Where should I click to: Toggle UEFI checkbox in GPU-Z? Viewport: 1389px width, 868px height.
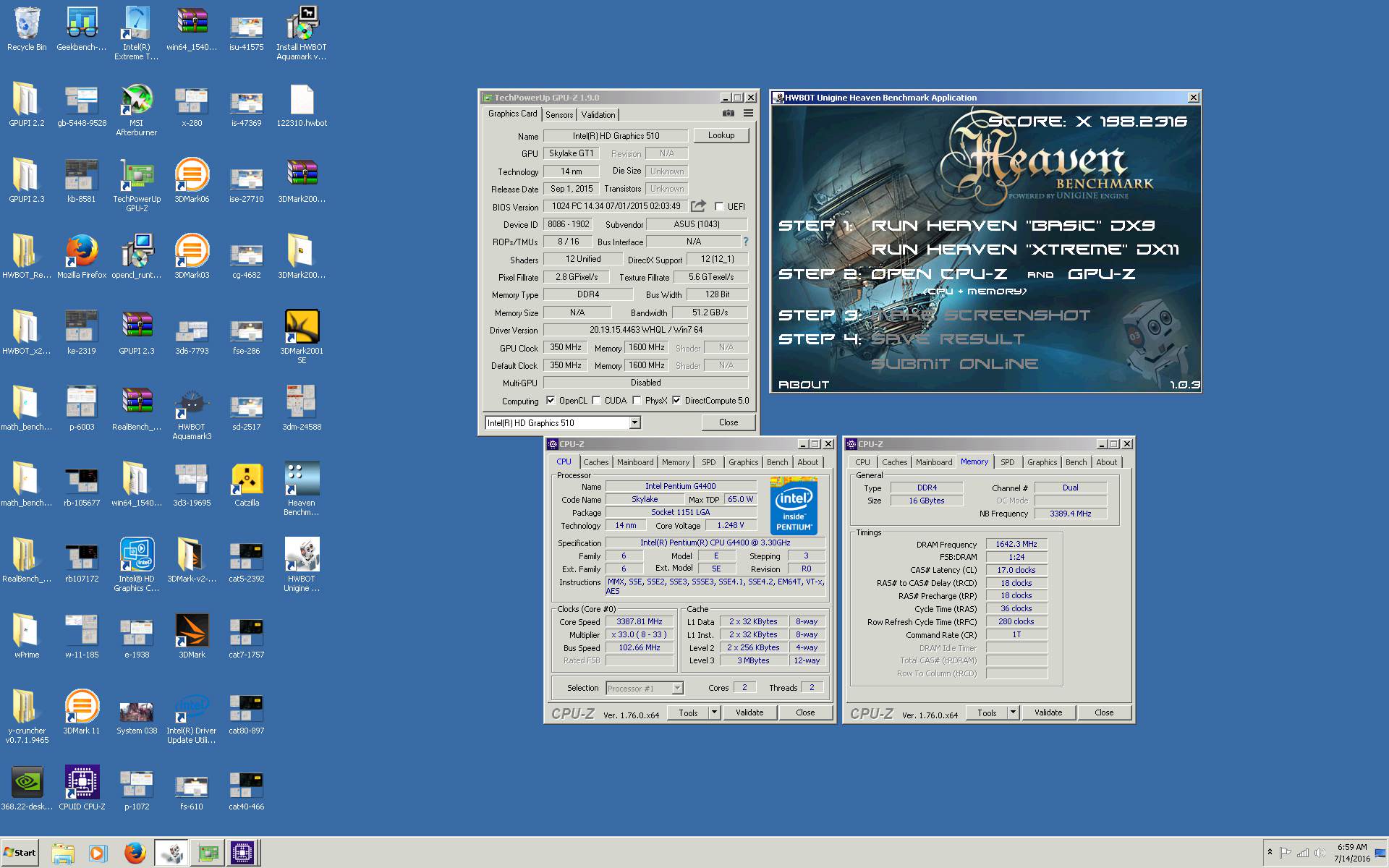pos(719,207)
